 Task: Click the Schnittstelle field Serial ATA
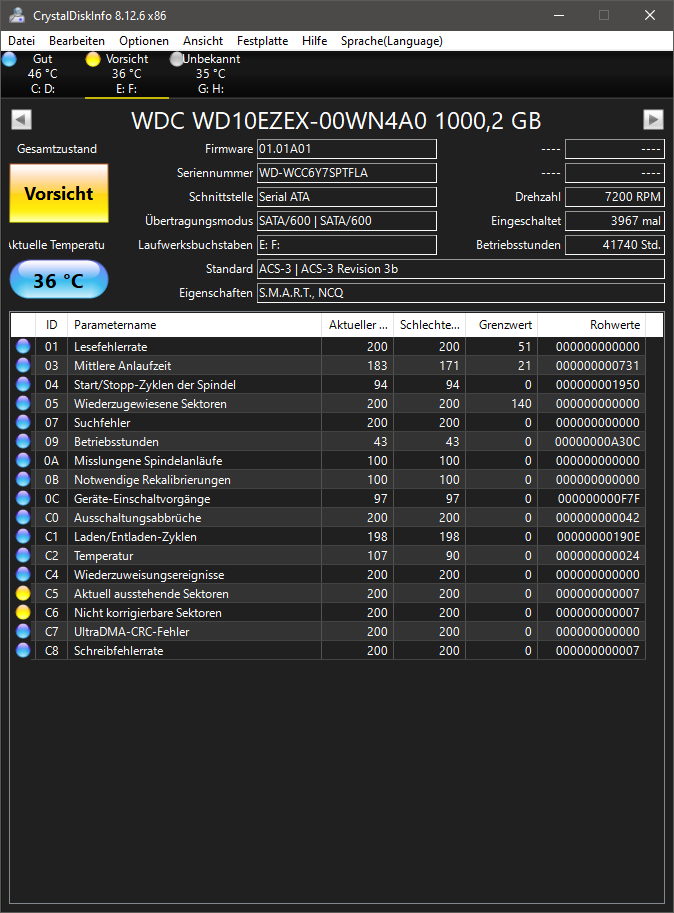[x=347, y=197]
